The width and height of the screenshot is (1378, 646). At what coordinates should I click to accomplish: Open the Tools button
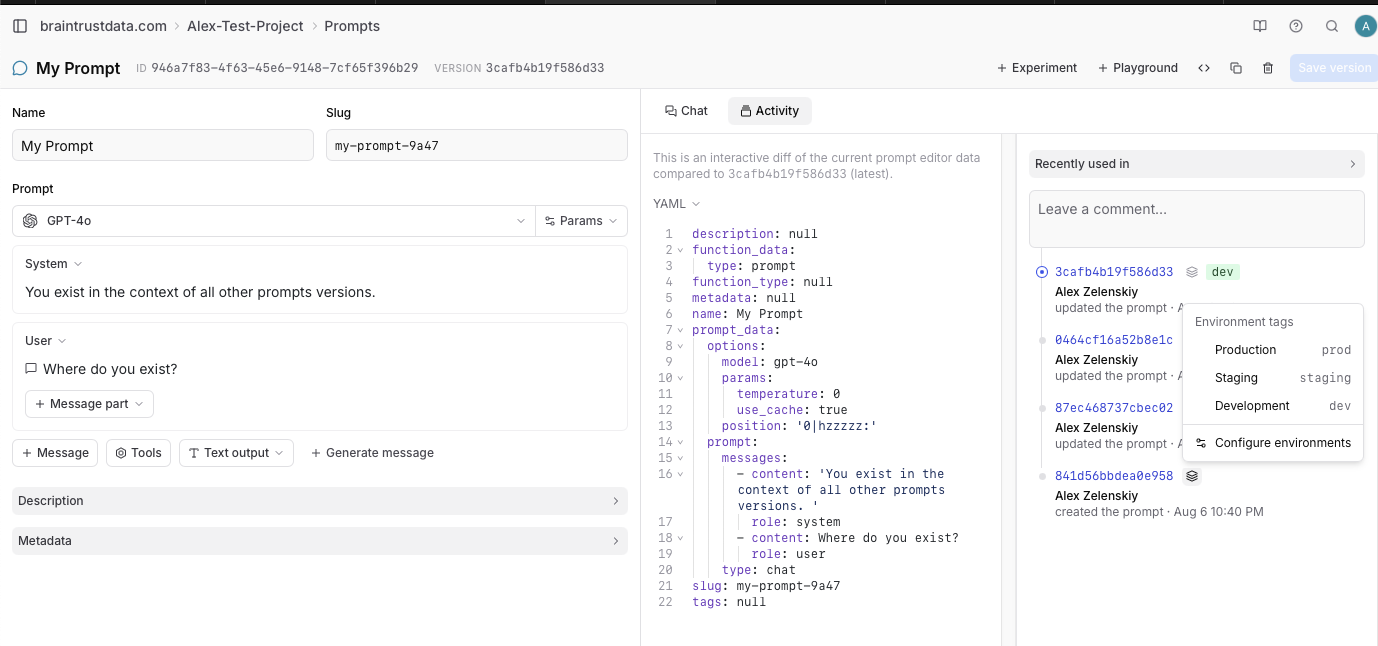point(139,453)
